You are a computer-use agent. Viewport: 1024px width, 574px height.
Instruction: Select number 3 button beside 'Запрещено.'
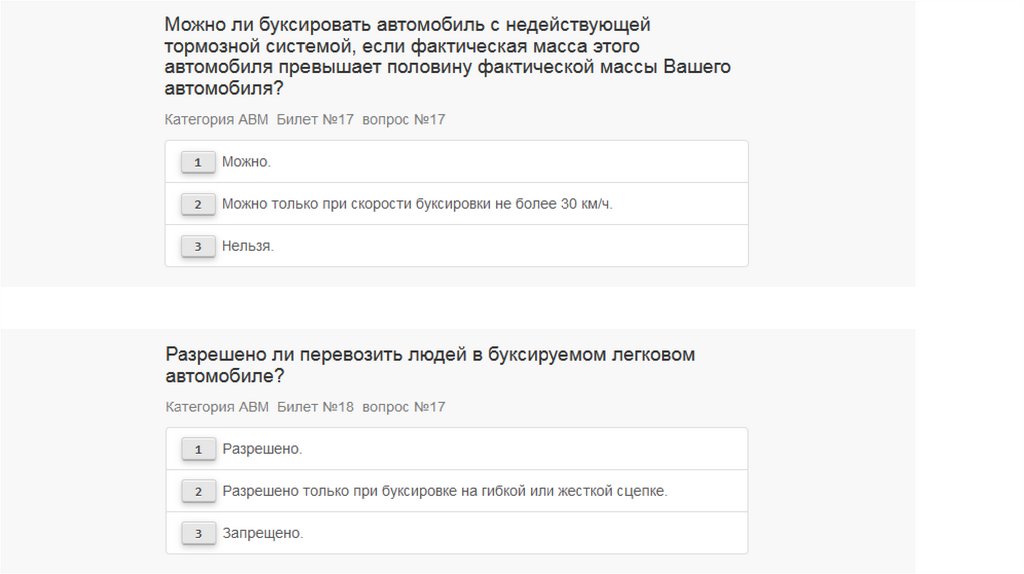(x=198, y=534)
